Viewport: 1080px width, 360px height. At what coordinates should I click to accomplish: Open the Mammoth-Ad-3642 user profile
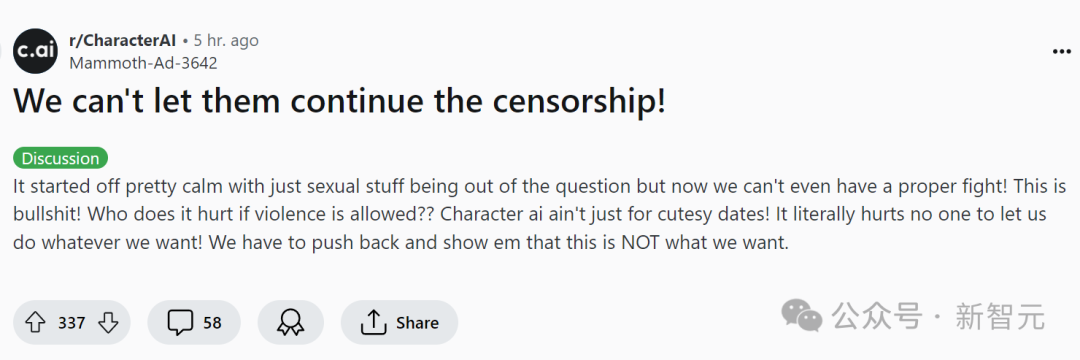(143, 63)
